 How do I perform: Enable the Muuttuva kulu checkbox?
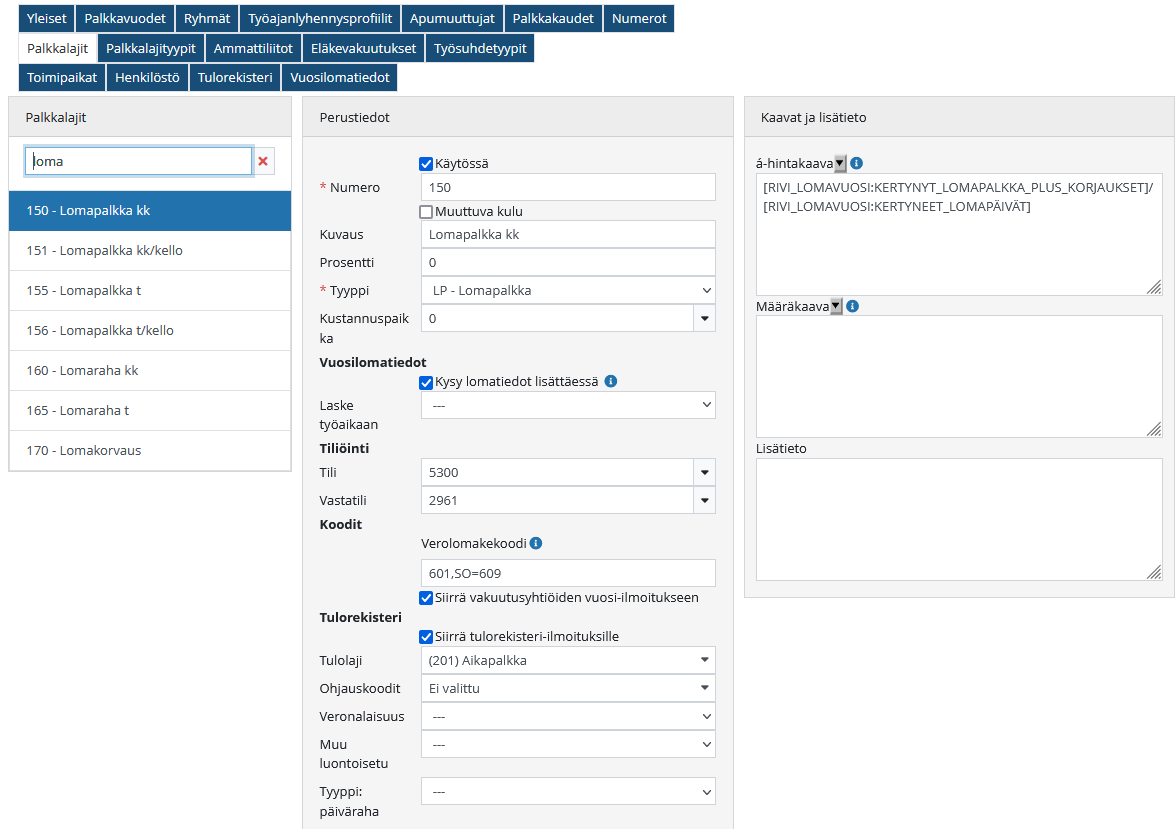[x=426, y=212]
